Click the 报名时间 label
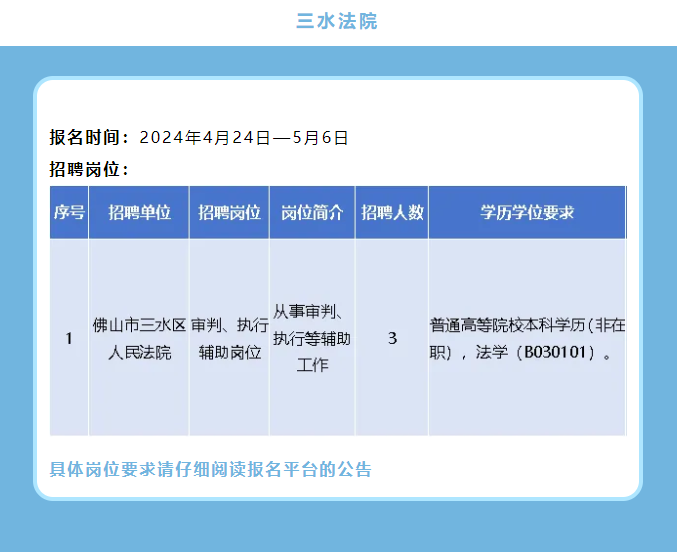This screenshot has height=553, width=677. pyautogui.click(x=89, y=138)
